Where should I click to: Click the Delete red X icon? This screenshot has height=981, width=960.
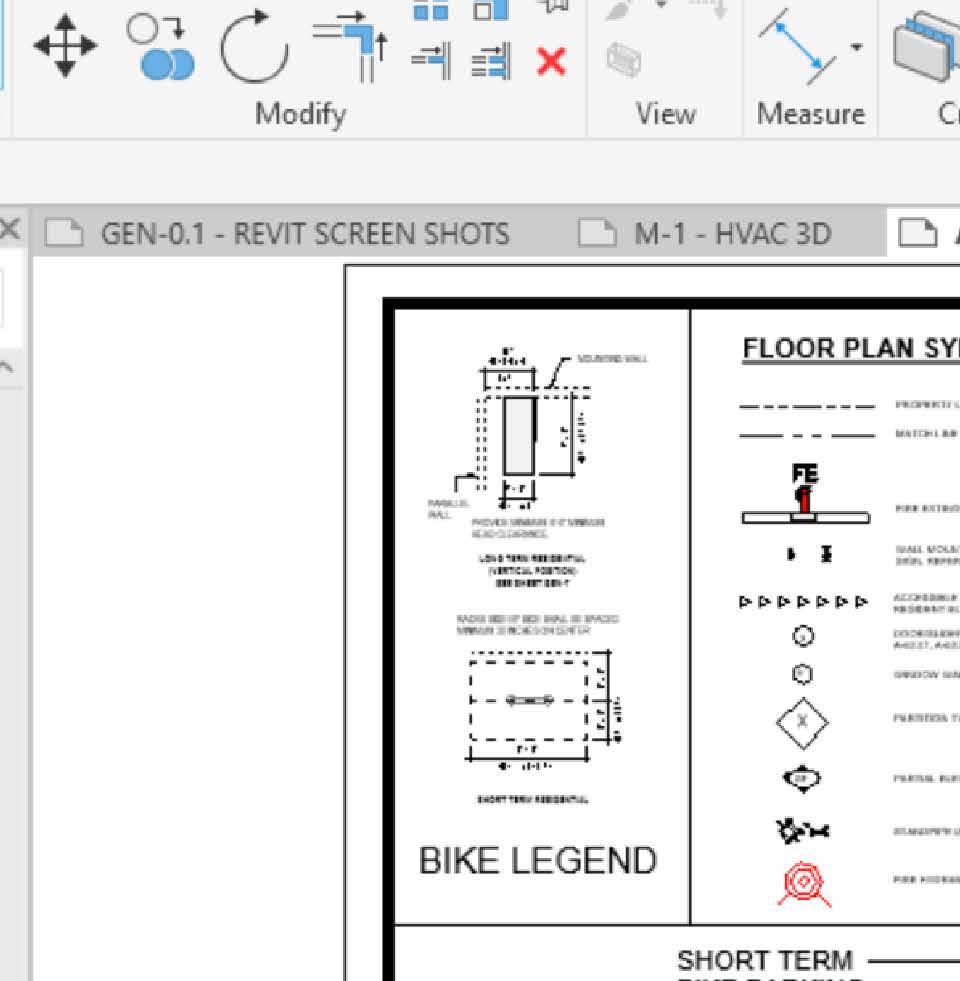(551, 62)
